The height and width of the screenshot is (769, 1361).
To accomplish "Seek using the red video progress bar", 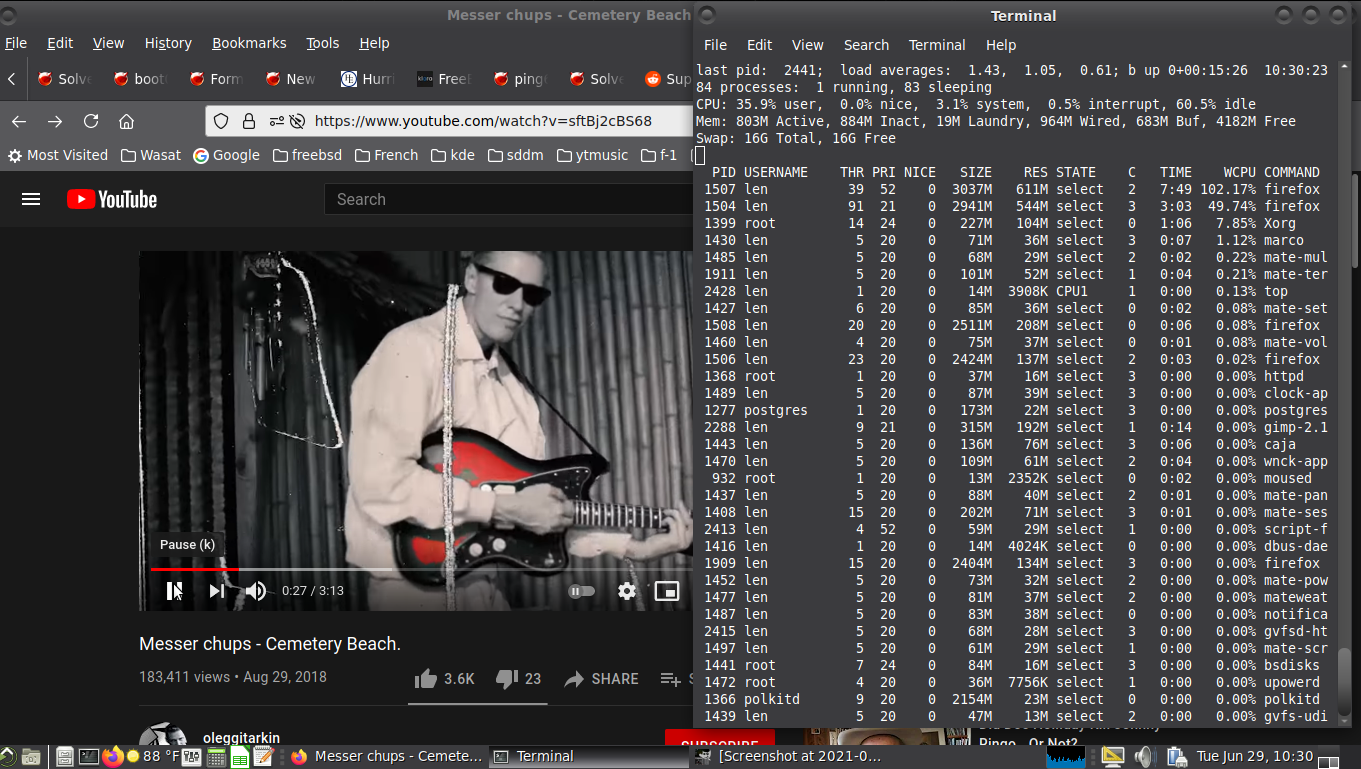I will pos(195,569).
